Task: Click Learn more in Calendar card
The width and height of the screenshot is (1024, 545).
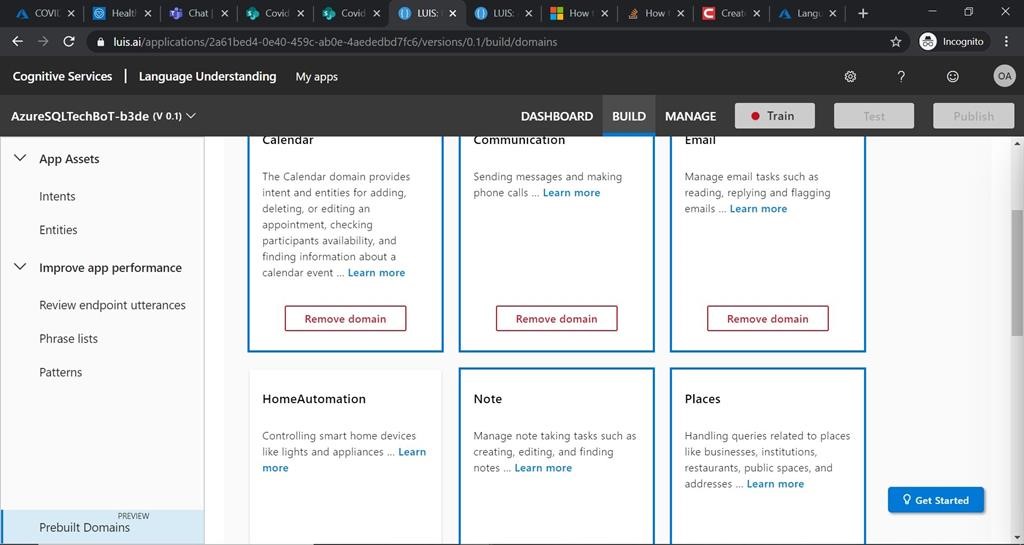Action: (376, 273)
